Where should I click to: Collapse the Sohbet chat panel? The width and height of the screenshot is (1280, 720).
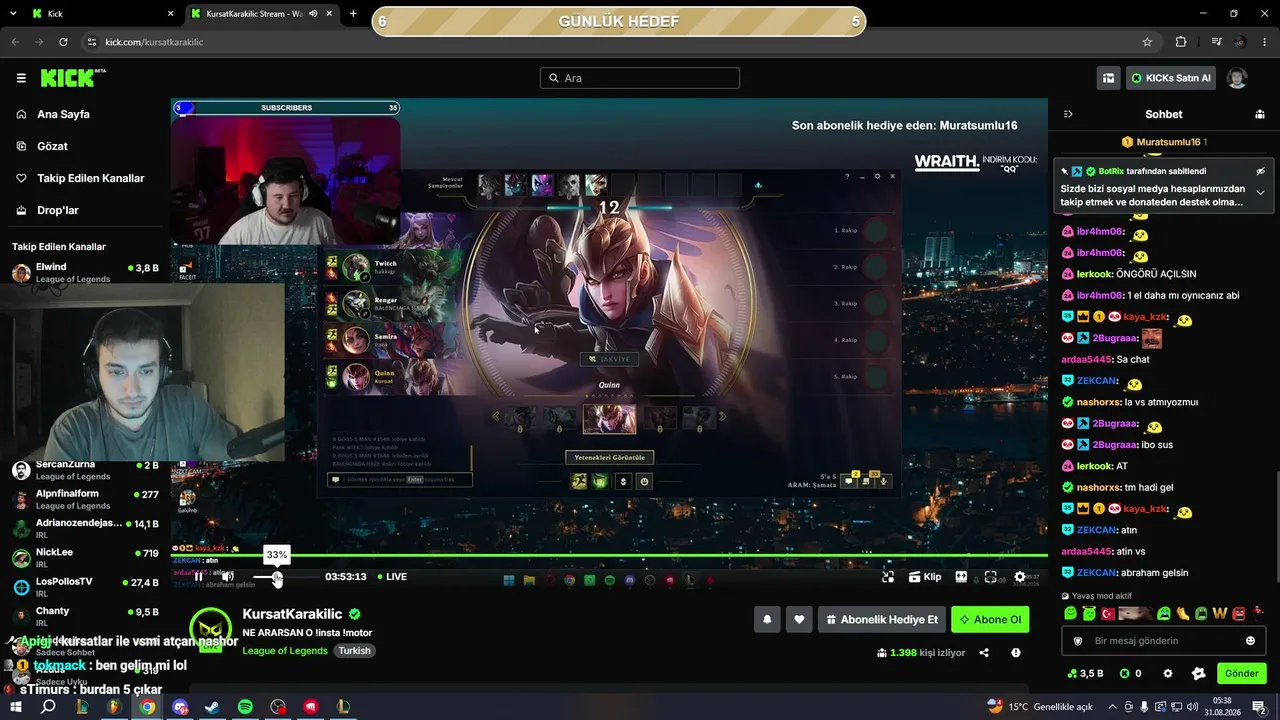[x=1068, y=114]
